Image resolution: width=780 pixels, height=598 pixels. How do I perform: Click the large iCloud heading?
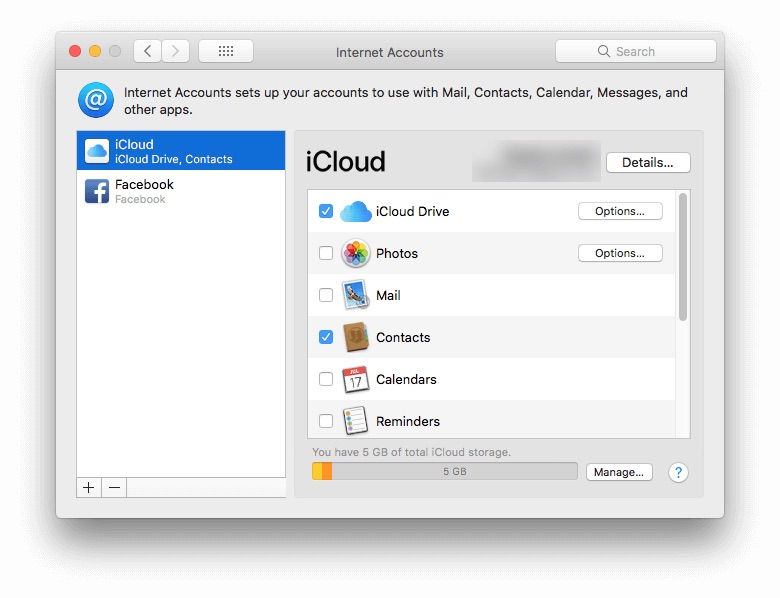tap(345, 162)
